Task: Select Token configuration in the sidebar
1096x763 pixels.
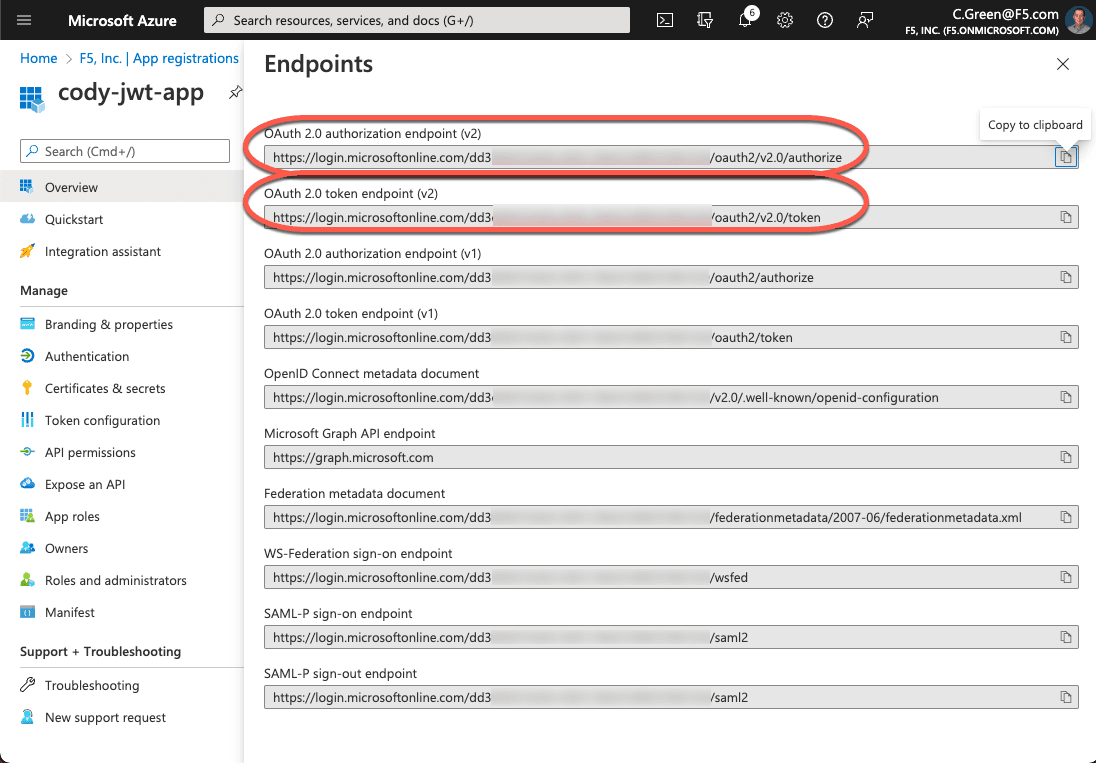Action: pos(102,420)
